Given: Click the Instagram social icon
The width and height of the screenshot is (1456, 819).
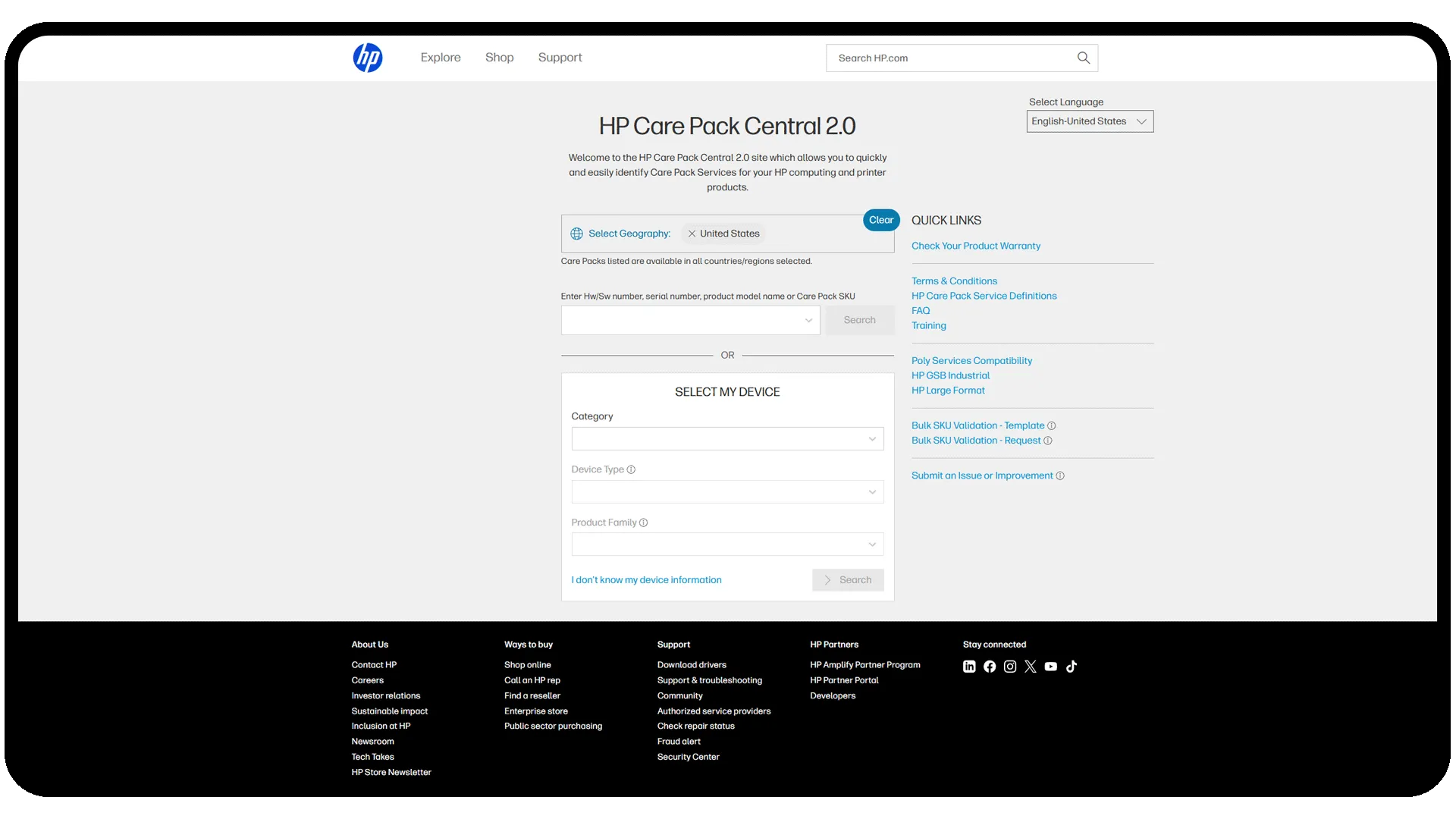Looking at the screenshot, I should pyautogui.click(x=1009, y=667).
